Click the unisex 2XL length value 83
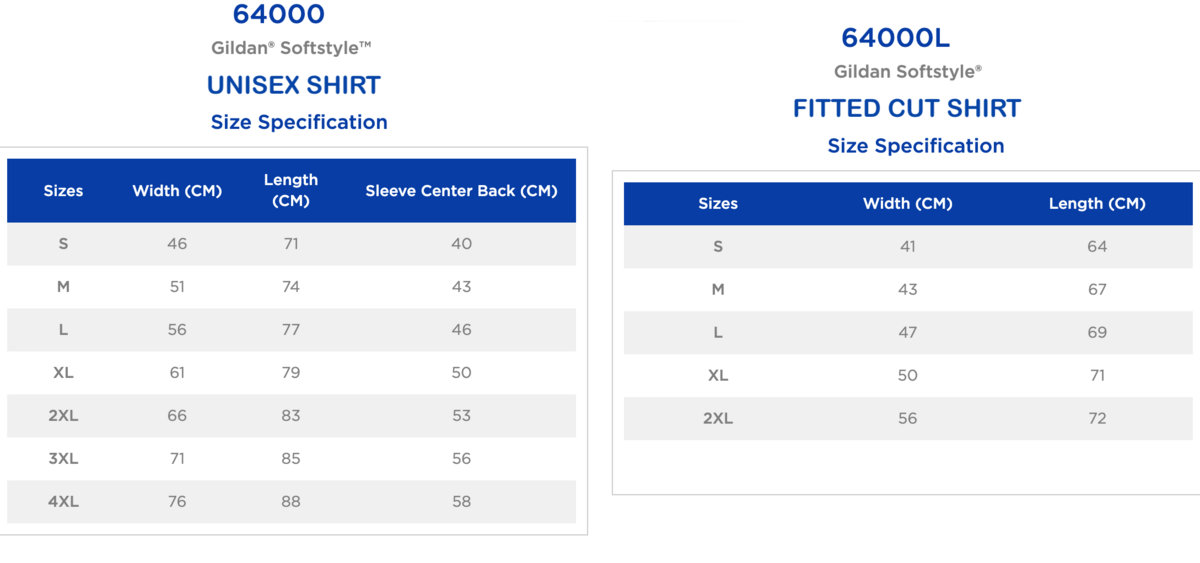Image resolution: width=1200 pixels, height=563 pixels. [291, 415]
